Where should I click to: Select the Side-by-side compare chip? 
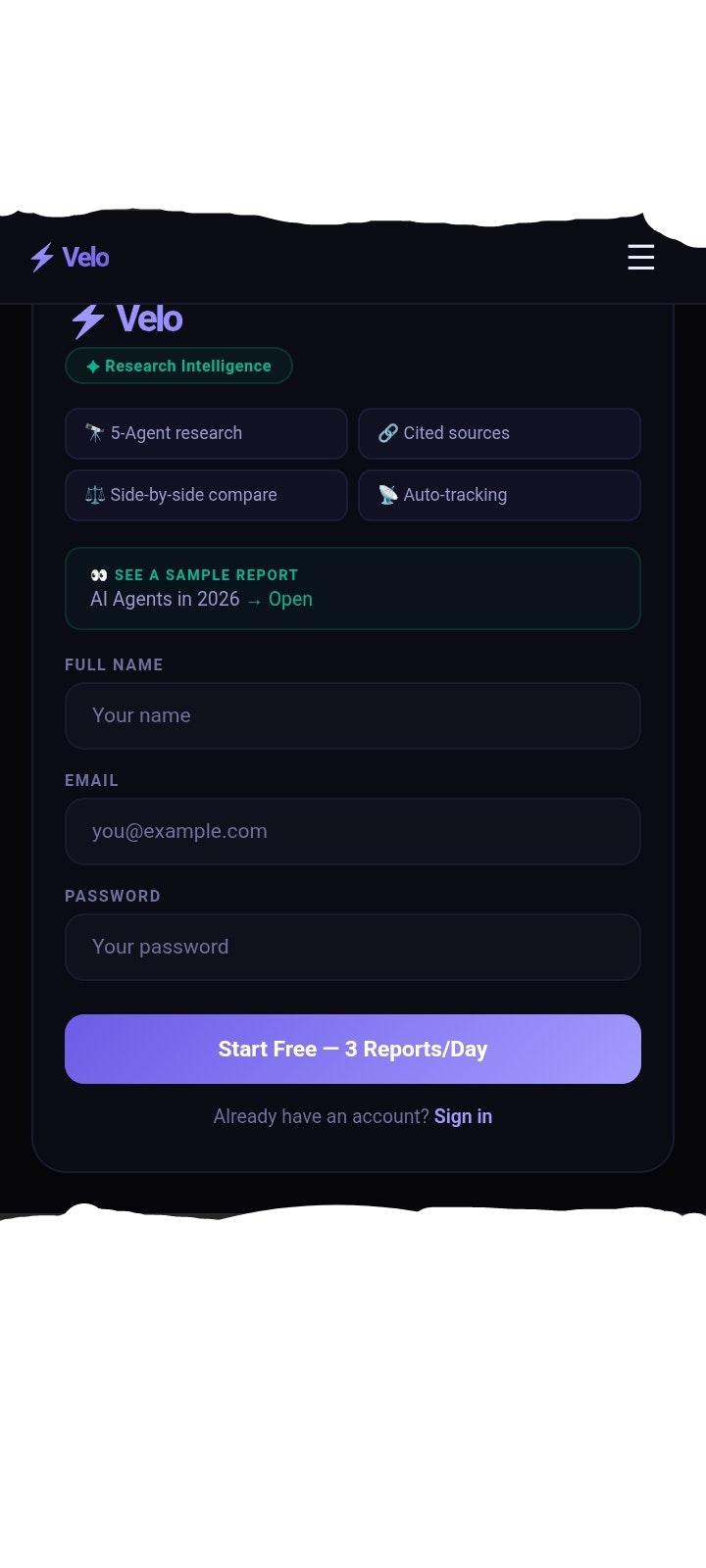(206, 495)
